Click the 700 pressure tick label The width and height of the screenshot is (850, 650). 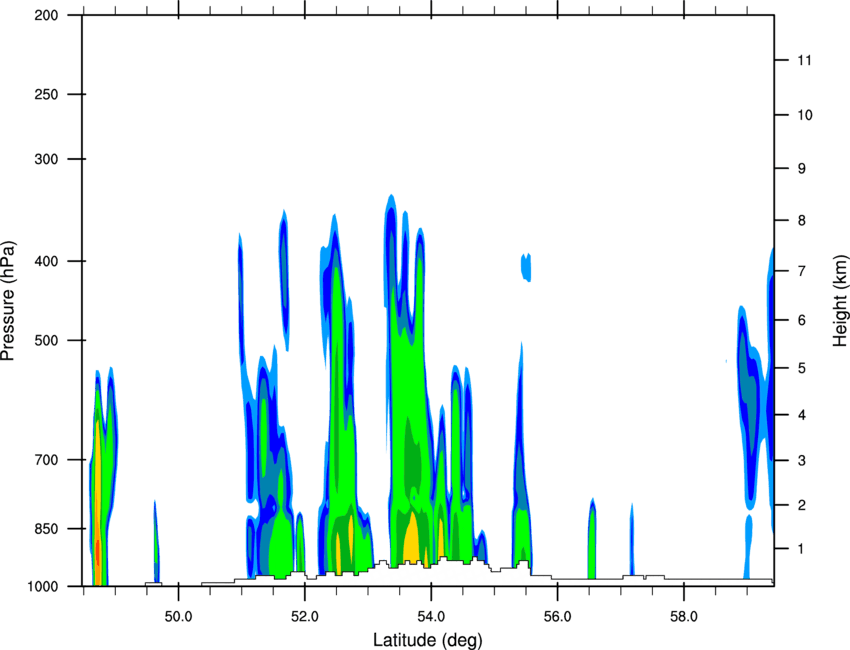[x=46, y=460]
